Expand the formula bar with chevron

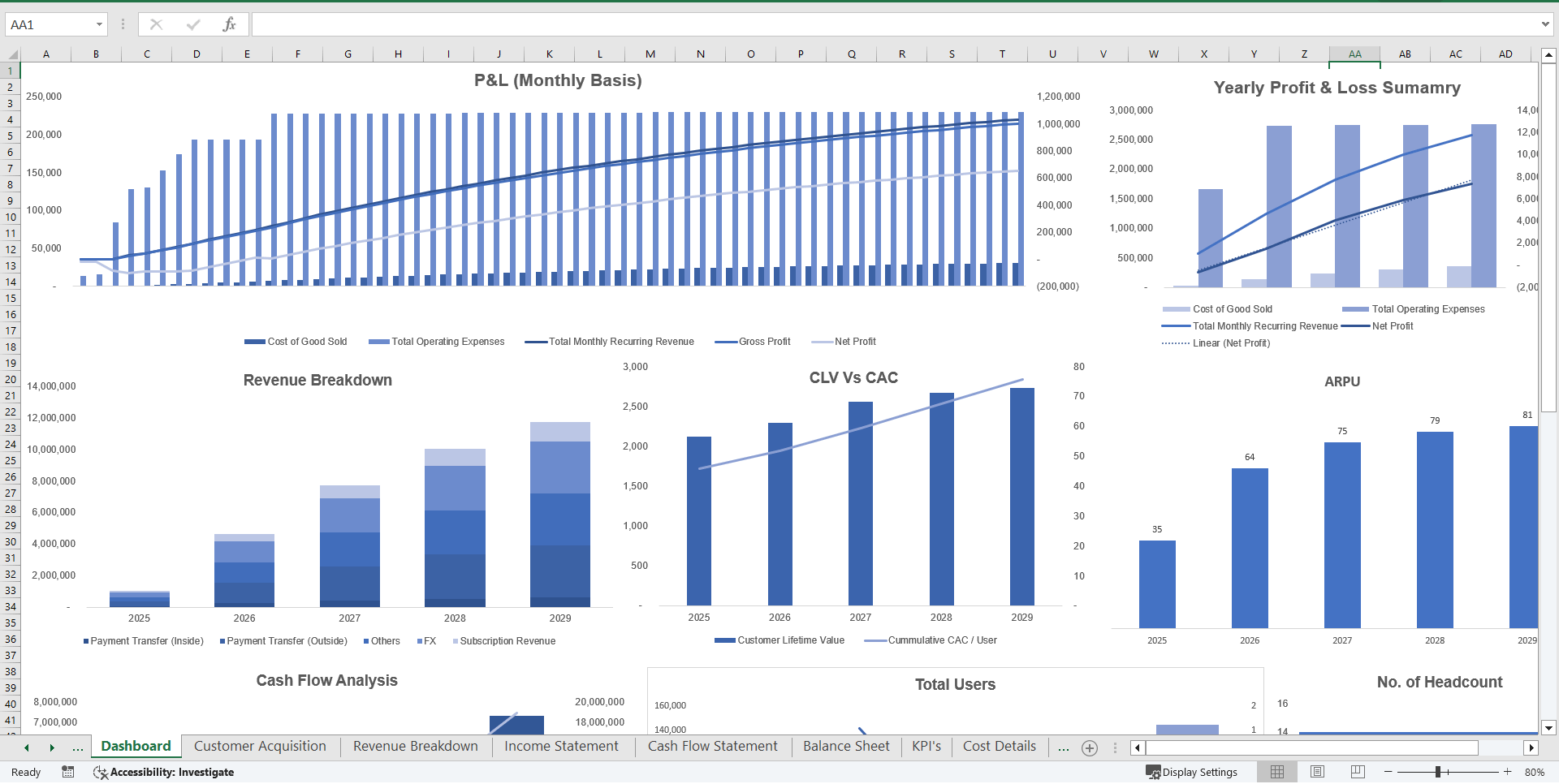coord(1545,24)
